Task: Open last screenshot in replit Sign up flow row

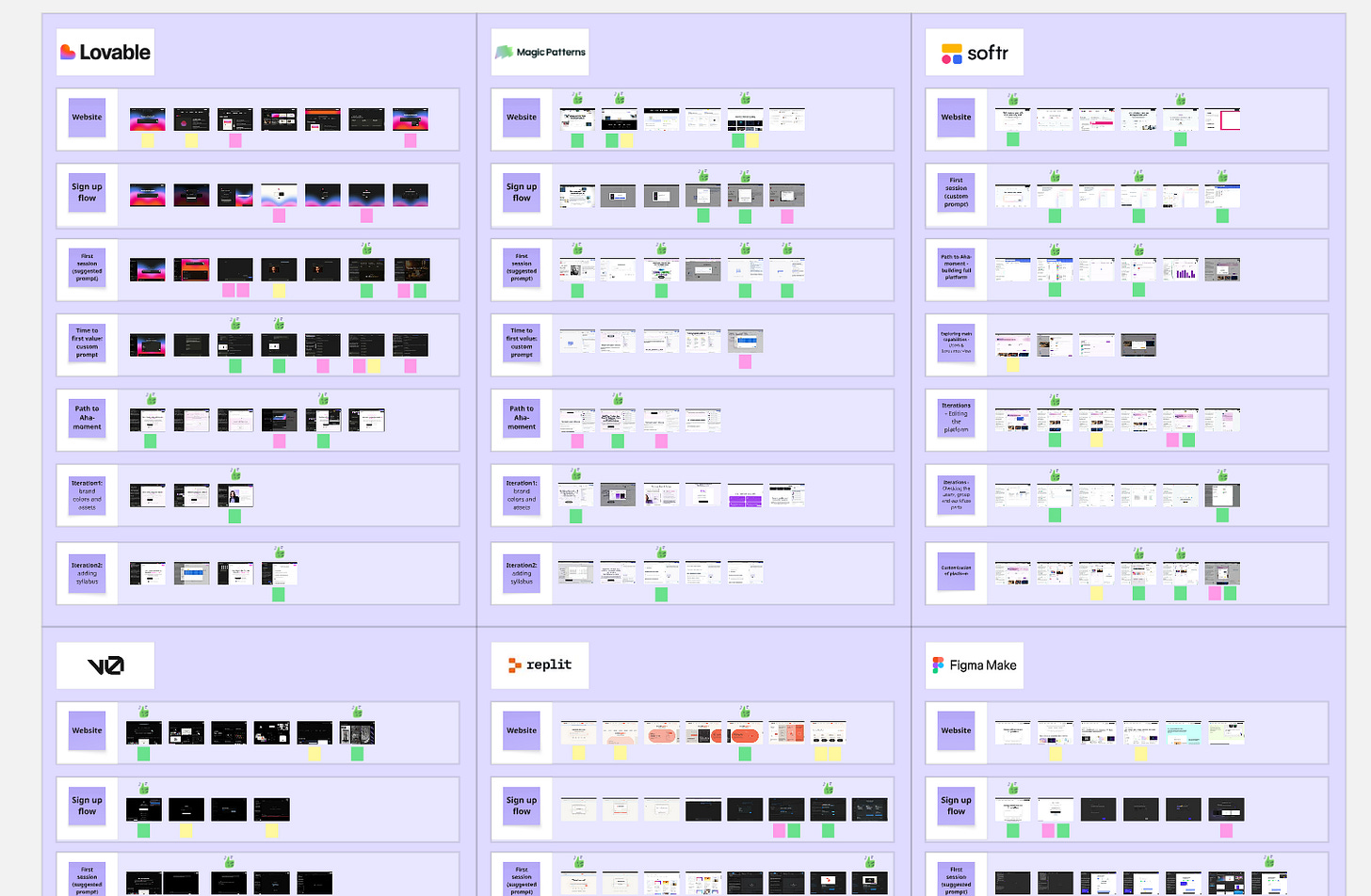Action: pos(869,809)
